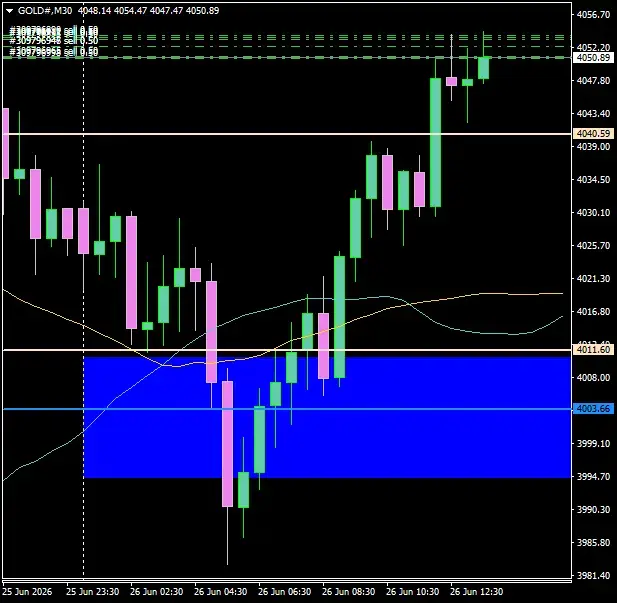Click the 4008.00 price scale label
The height and width of the screenshot is (603, 617).
coord(593,377)
